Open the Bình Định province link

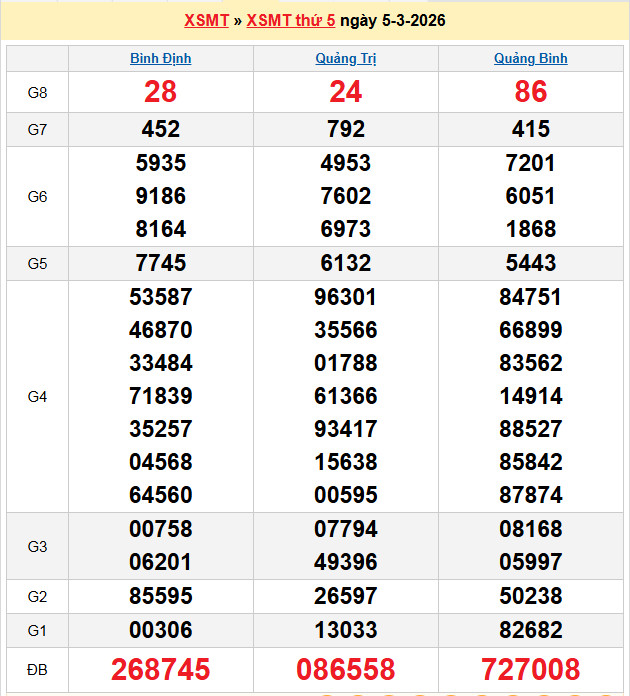[160, 58]
